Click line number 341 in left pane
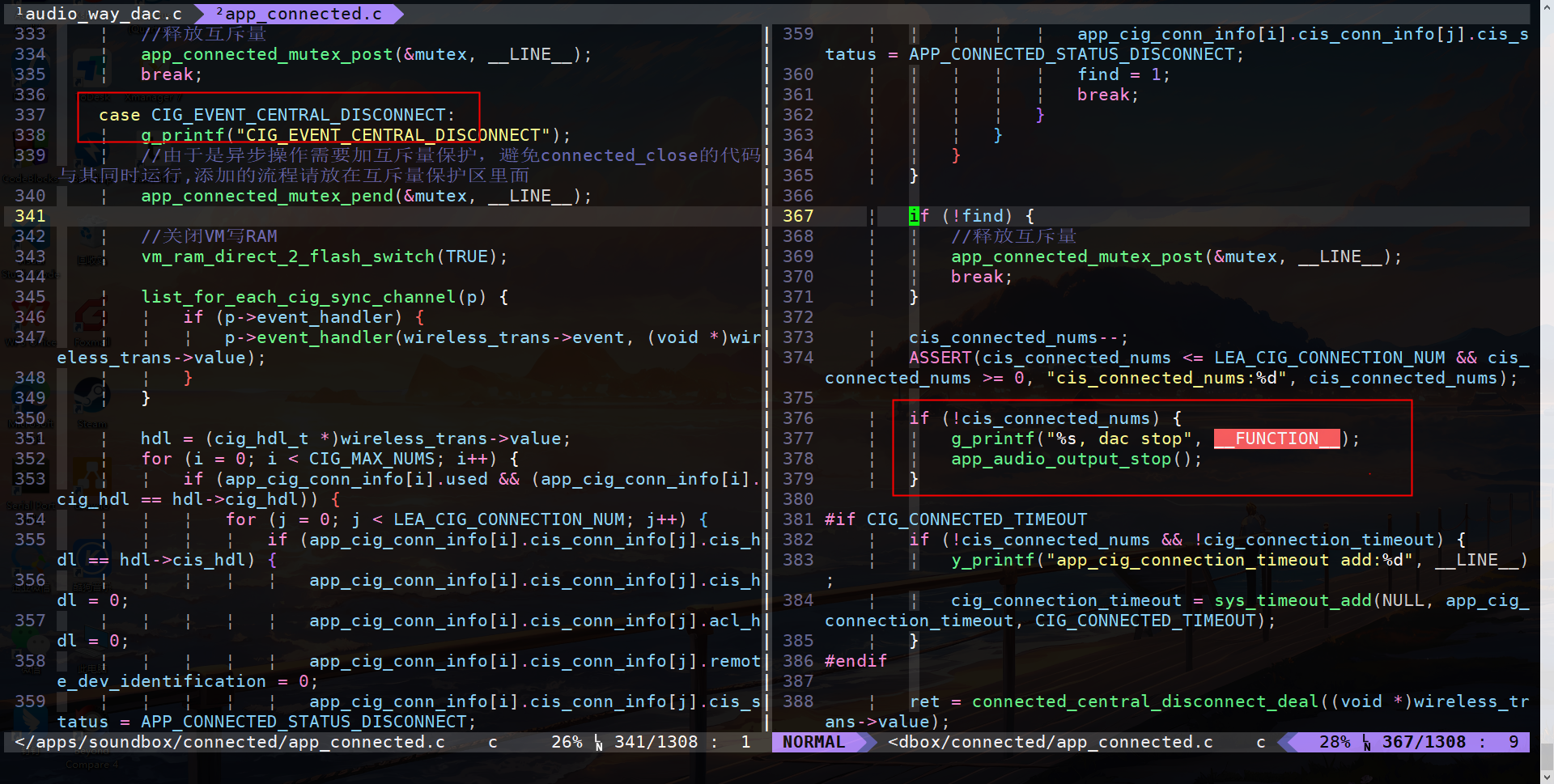The image size is (1554, 784). tap(30, 216)
